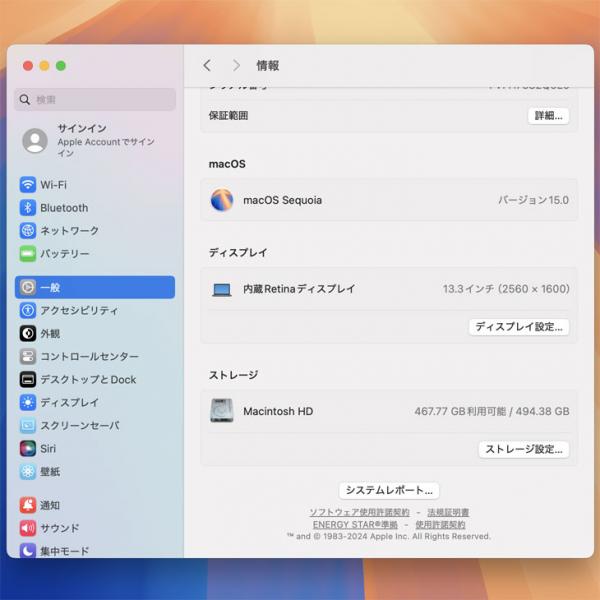Select サインイン Apple Account row
This screenshot has height=600, width=600.
[x=95, y=140]
